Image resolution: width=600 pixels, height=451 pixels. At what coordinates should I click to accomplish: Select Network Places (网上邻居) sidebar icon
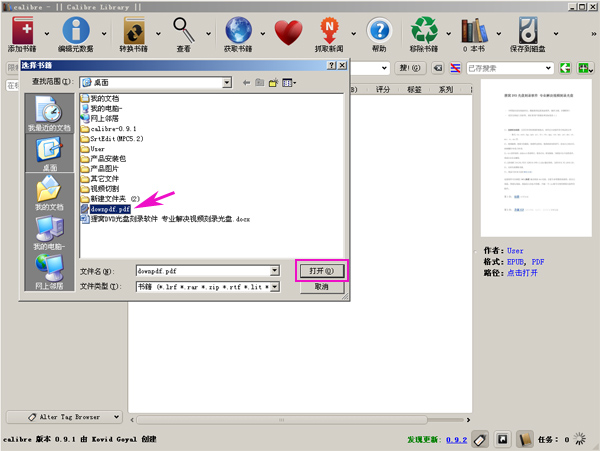pos(49,272)
